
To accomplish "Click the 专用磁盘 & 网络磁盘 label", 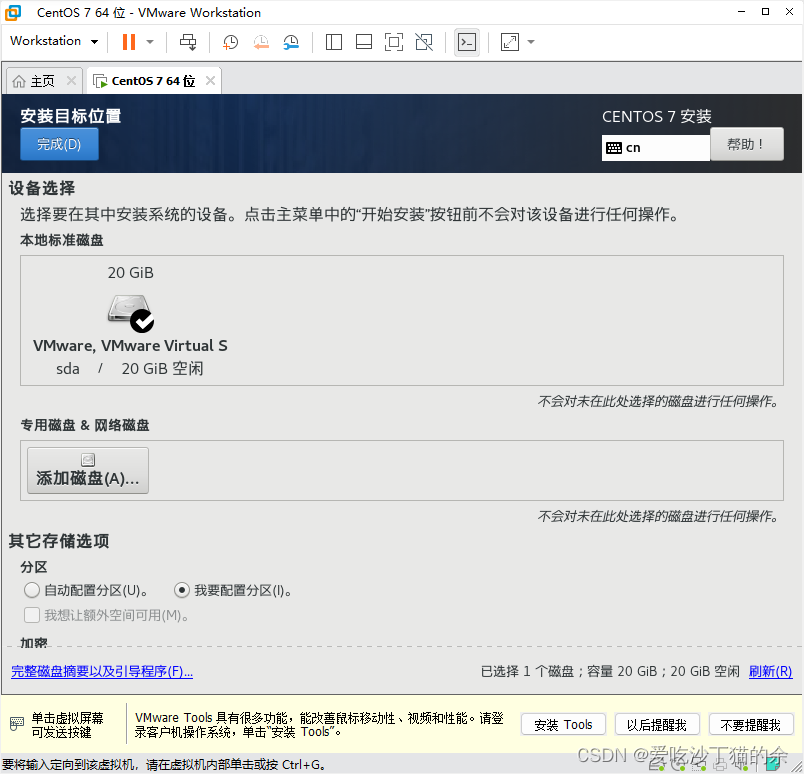I will coord(85,425).
